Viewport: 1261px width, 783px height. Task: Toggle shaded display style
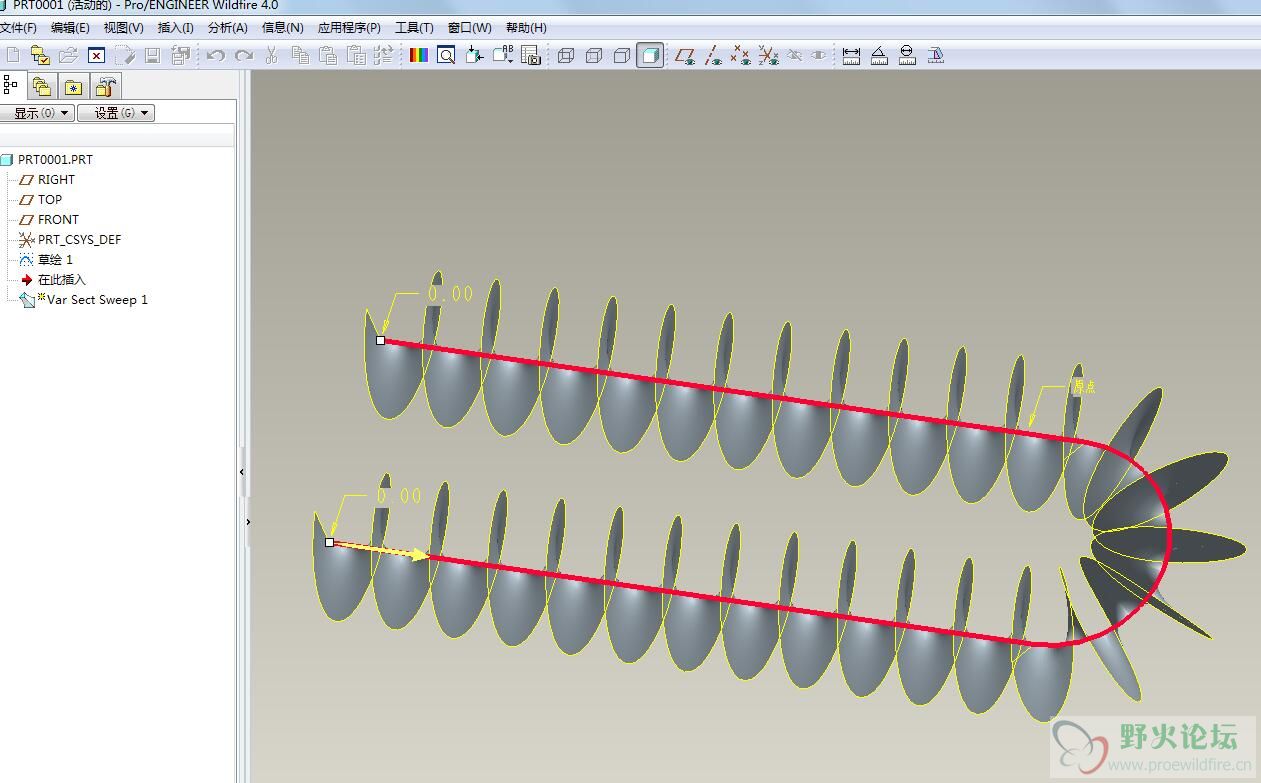pos(650,55)
